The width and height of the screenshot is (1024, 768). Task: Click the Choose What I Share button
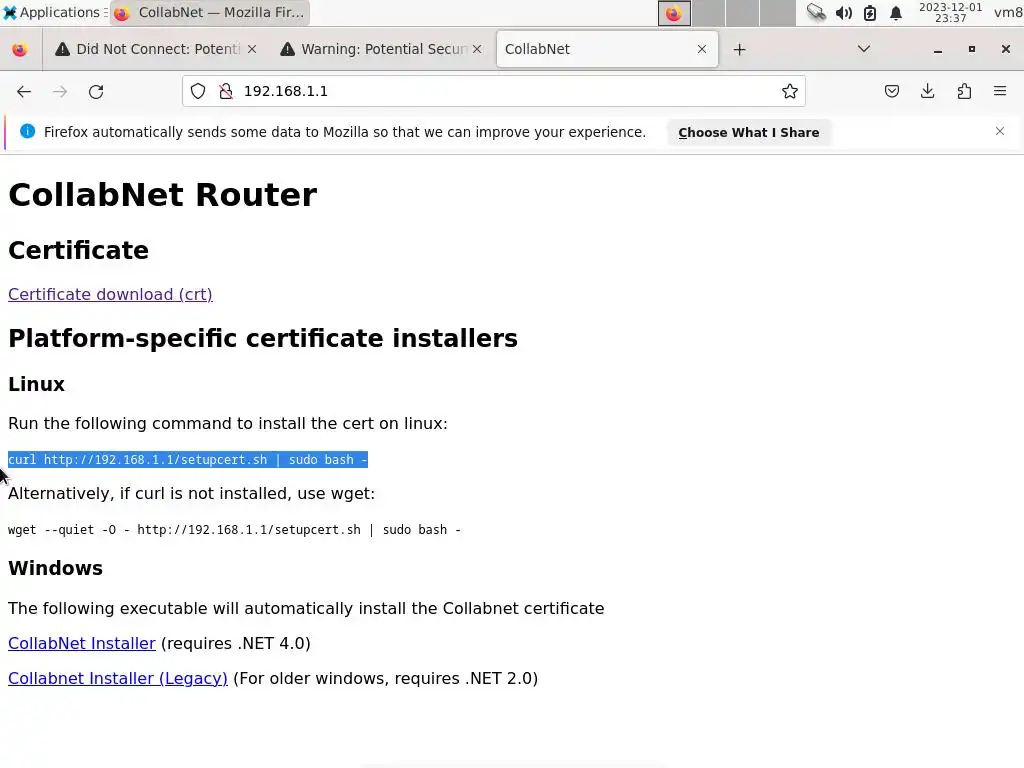pos(748,133)
